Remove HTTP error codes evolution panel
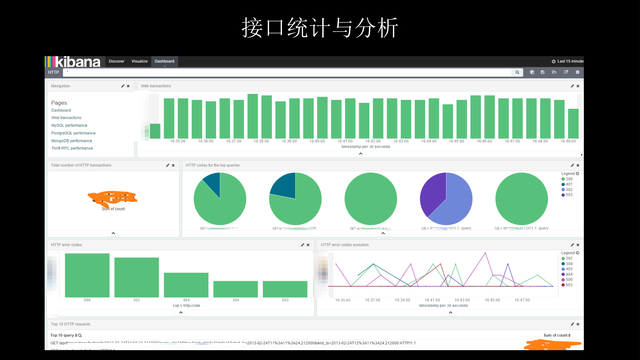 point(578,245)
